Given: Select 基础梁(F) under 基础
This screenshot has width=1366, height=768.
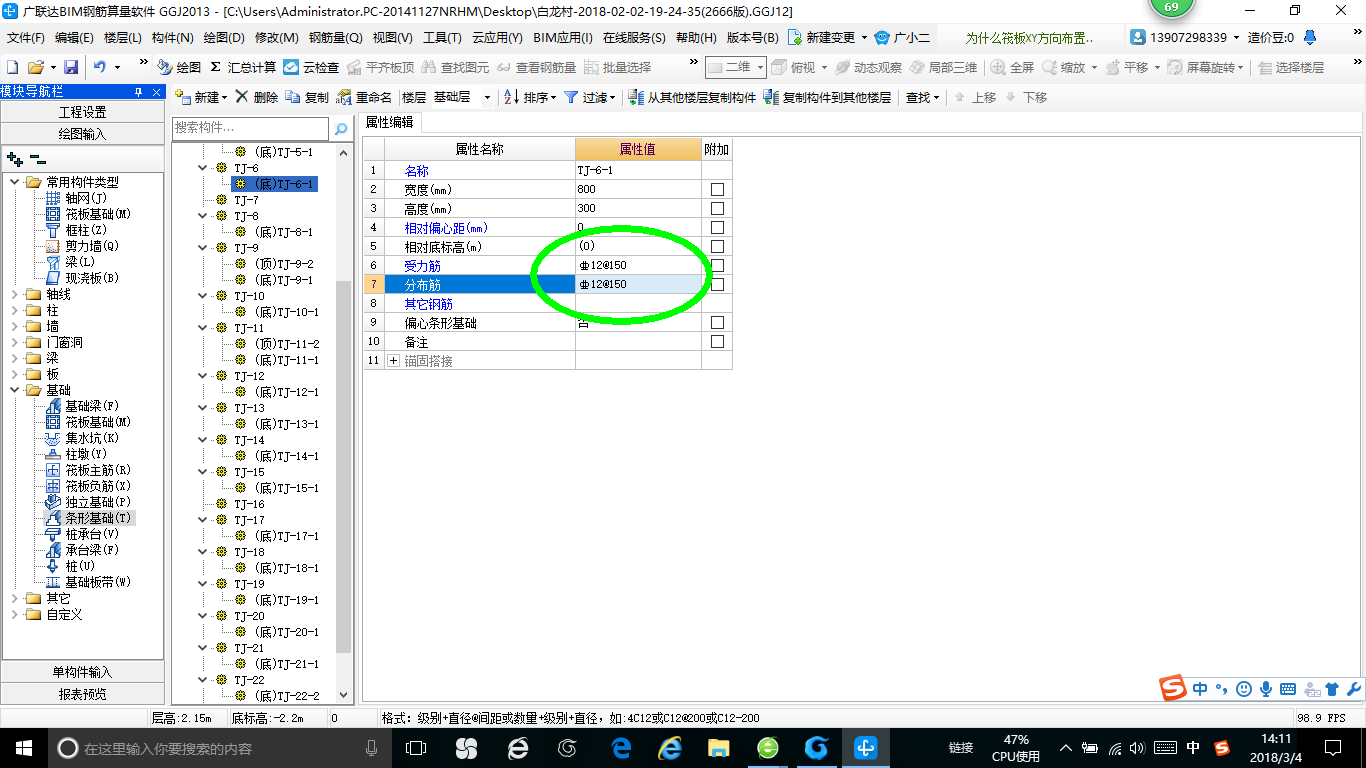Looking at the screenshot, I should [x=82, y=406].
